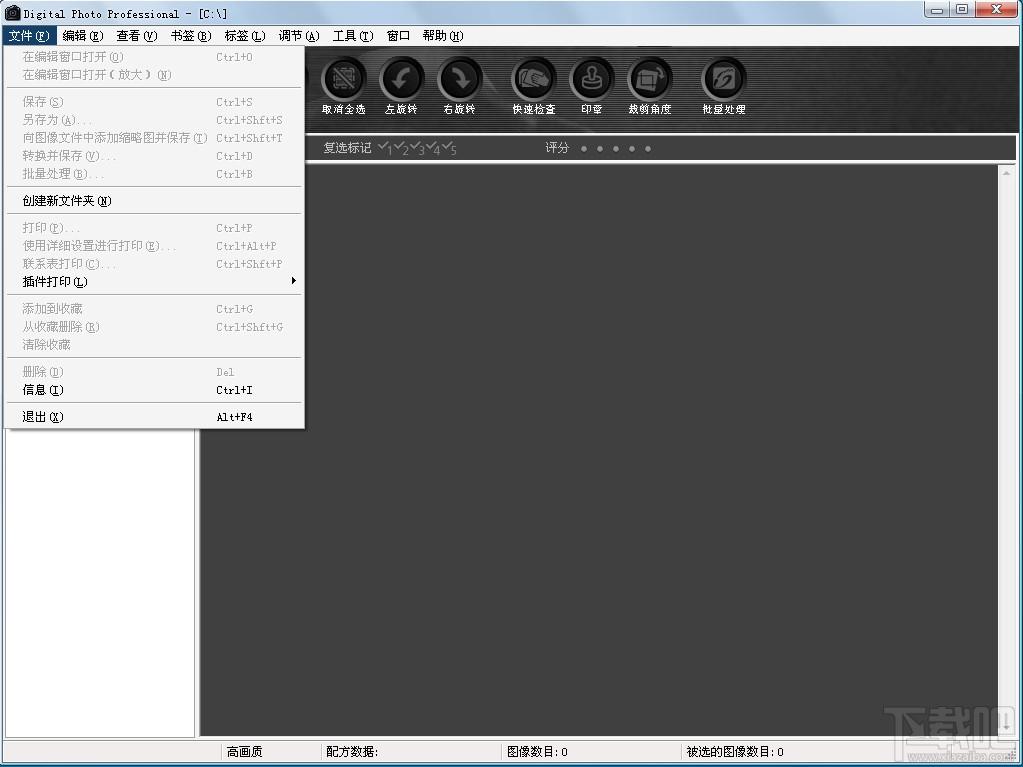The height and width of the screenshot is (767, 1023).
Task: Click the 高画质 status bar entry
Action: 245,752
